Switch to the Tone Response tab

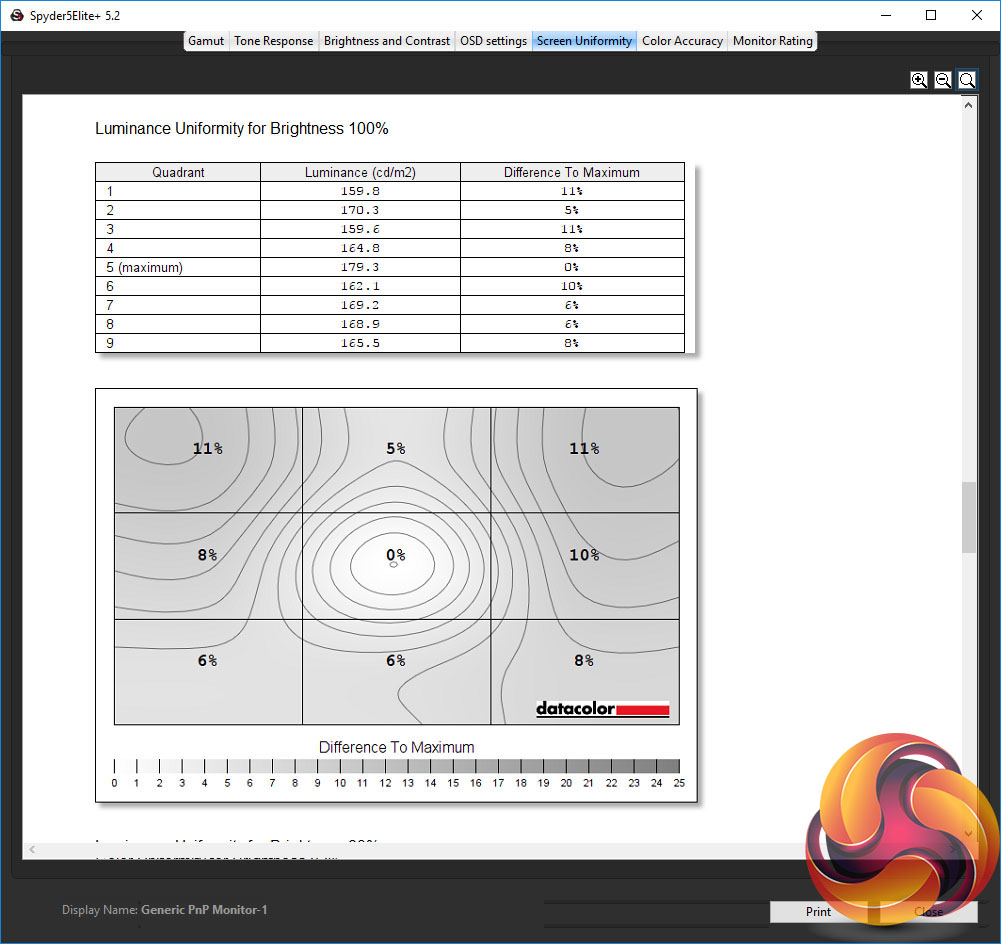pos(273,41)
